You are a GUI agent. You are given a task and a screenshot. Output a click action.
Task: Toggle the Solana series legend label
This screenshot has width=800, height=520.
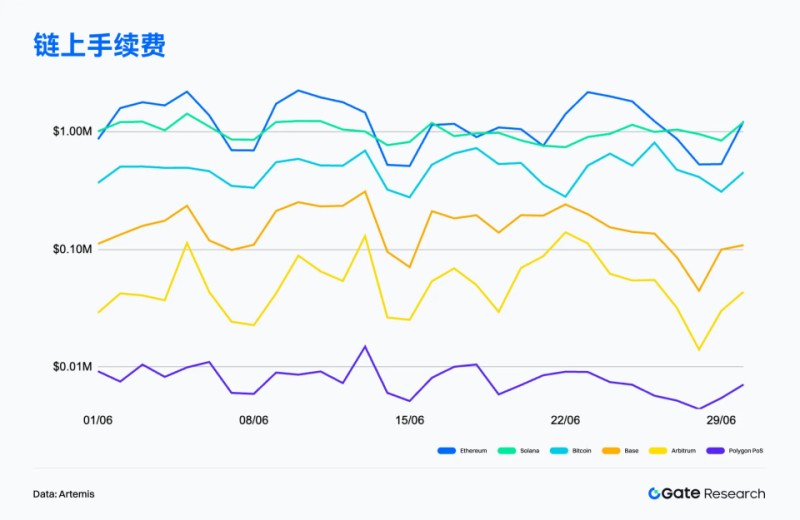click(529, 451)
